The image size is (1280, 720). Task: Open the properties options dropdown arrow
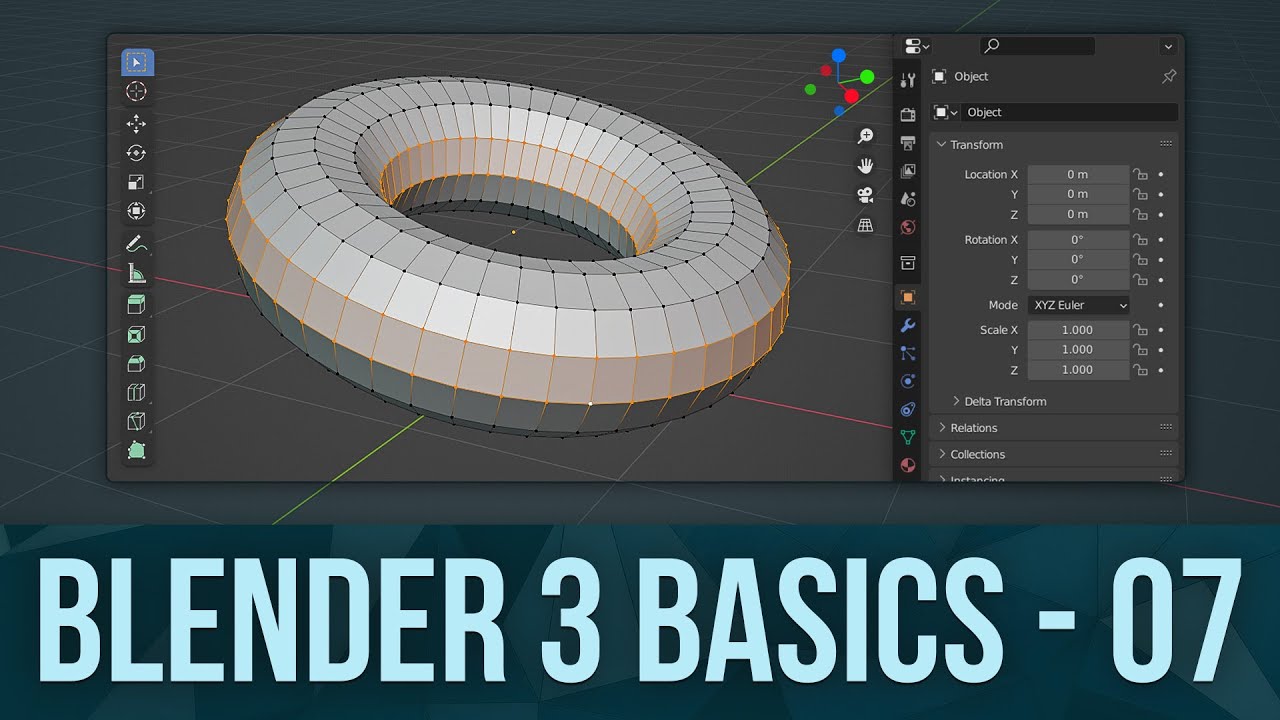1168,46
